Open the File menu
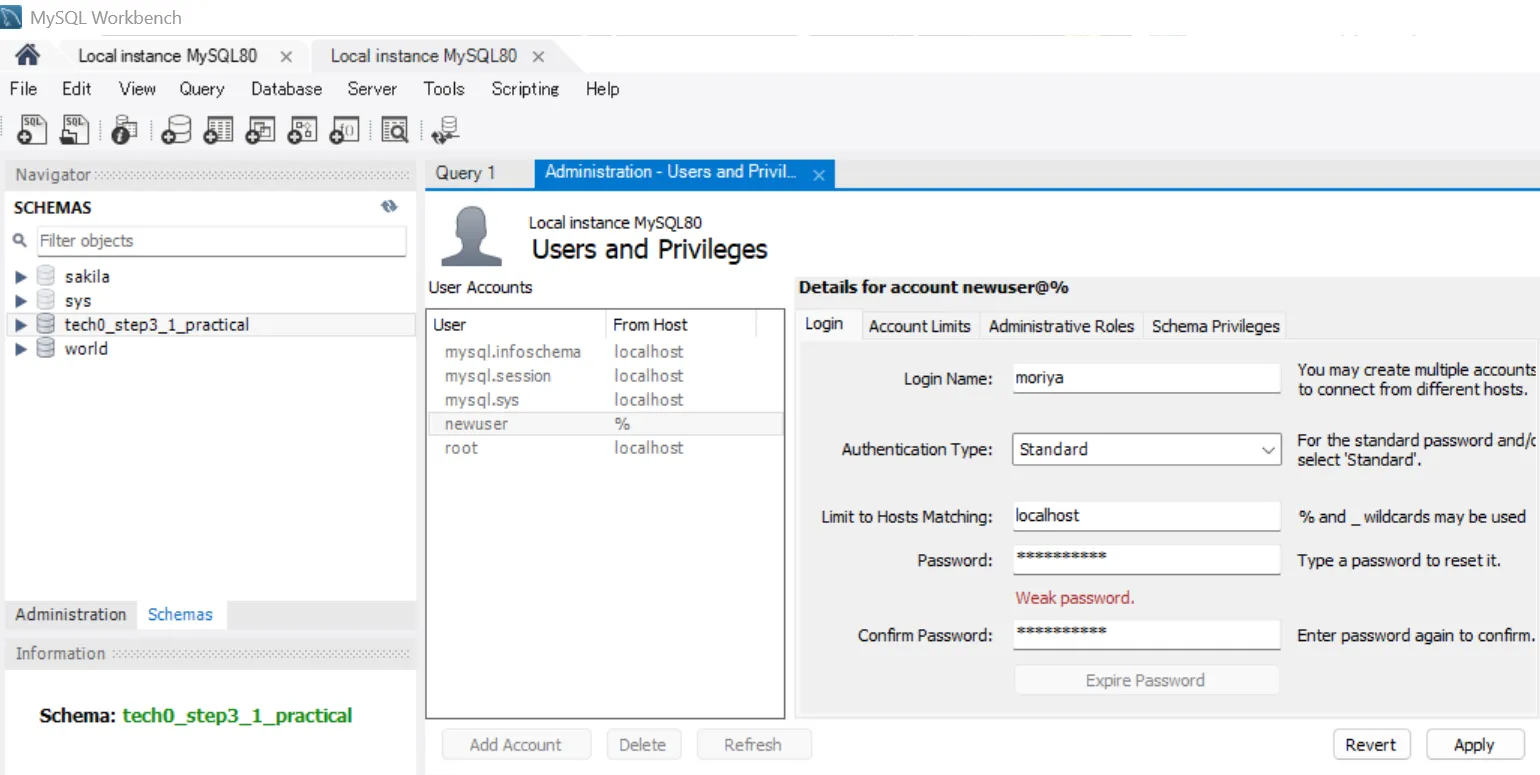The image size is (1540, 775). [23, 89]
